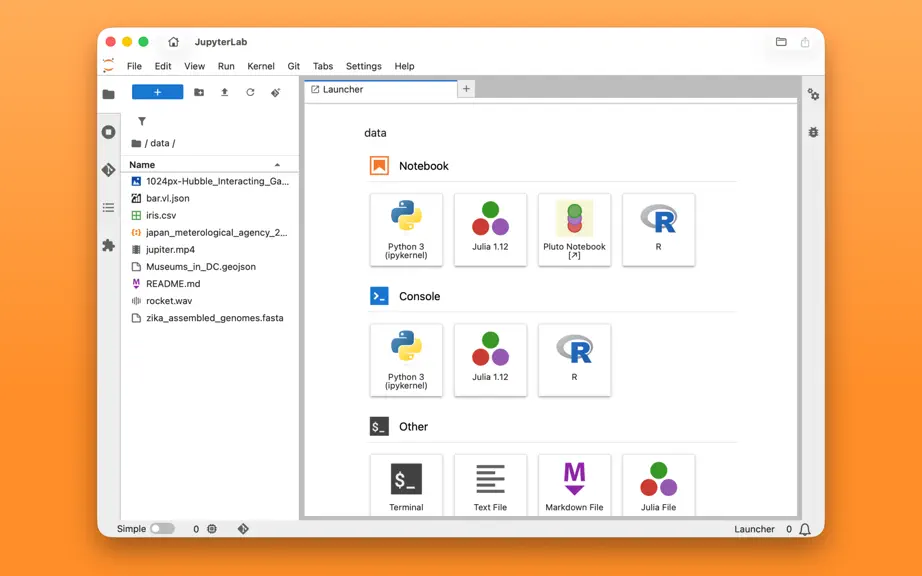Click the Launcher status bar label

(x=754, y=529)
